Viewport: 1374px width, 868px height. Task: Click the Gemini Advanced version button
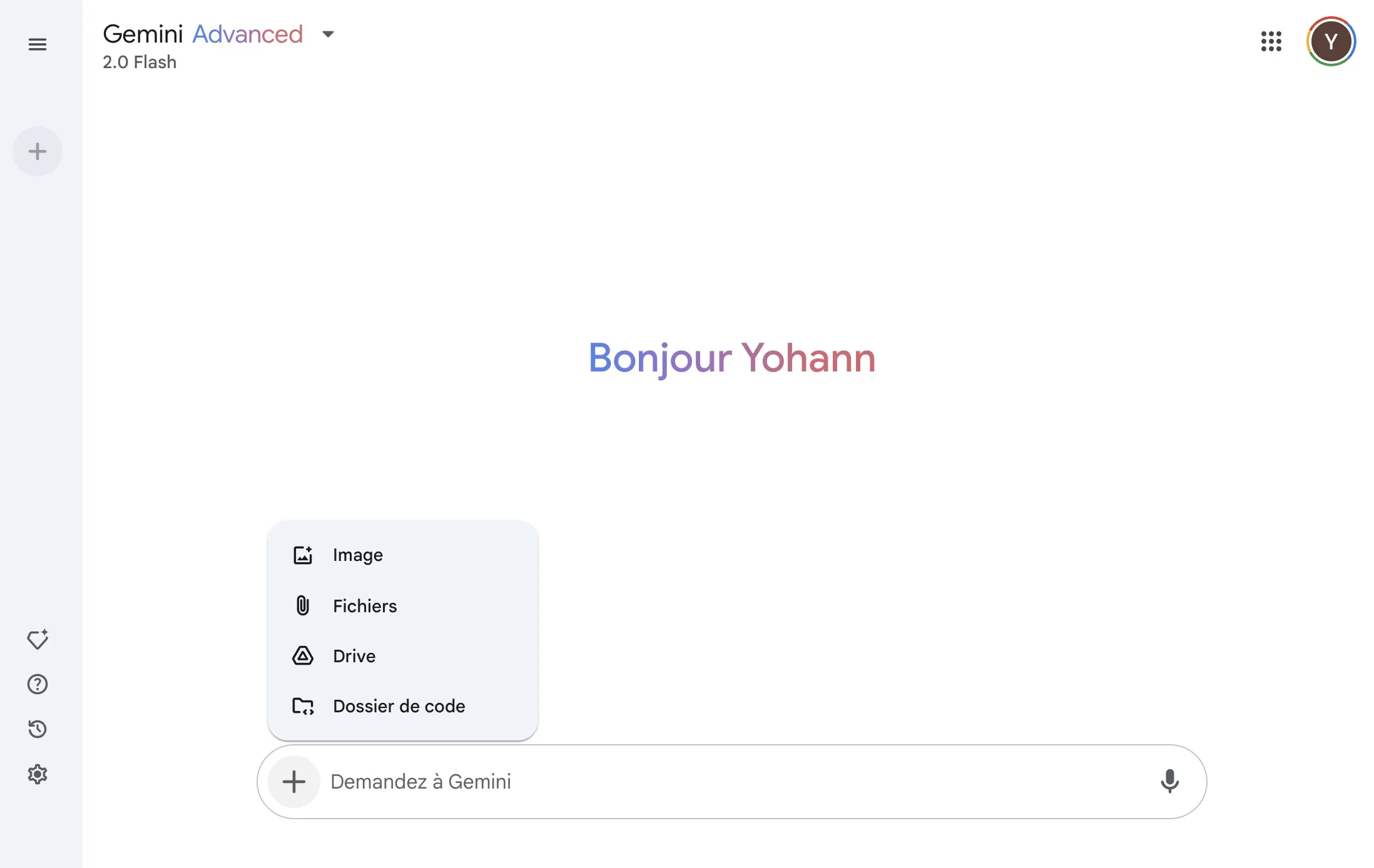(x=327, y=33)
